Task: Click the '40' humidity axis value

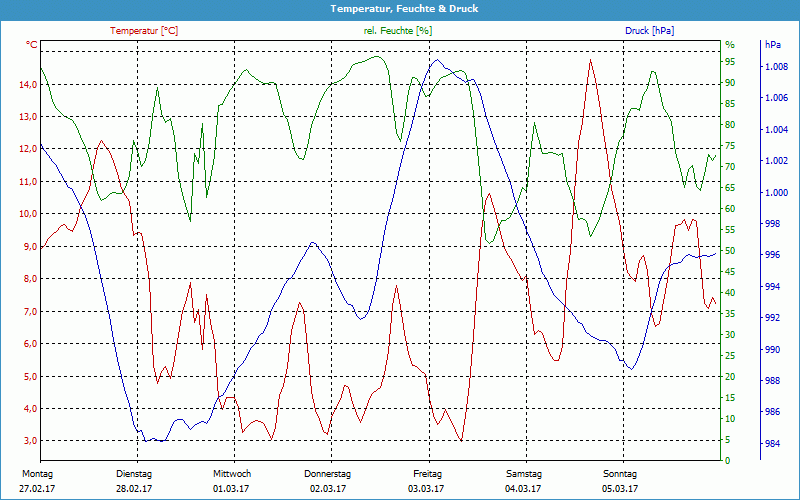Action: (x=730, y=292)
